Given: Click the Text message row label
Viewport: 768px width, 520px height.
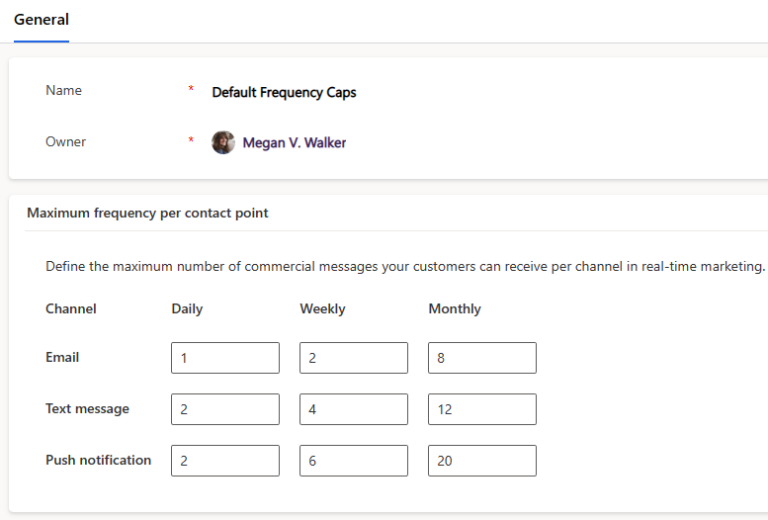Looking at the screenshot, I should tap(87, 409).
